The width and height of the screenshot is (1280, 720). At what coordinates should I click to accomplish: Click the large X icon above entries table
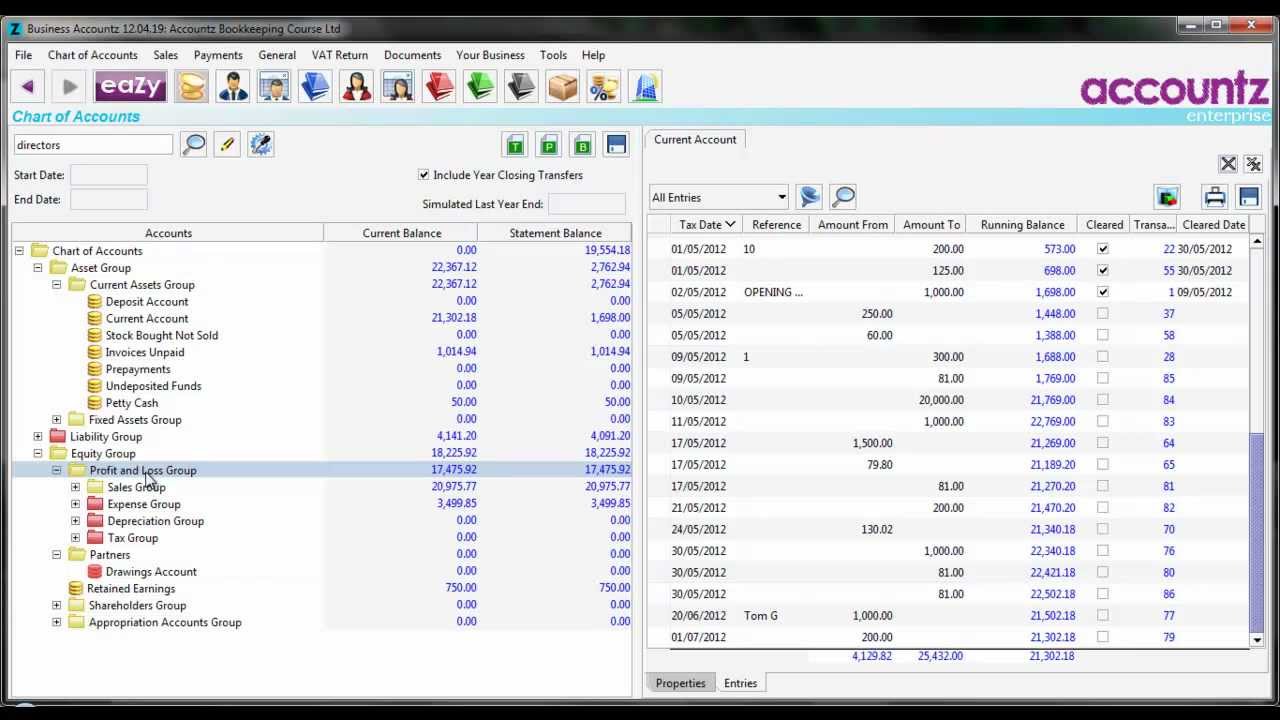[x=1228, y=164]
